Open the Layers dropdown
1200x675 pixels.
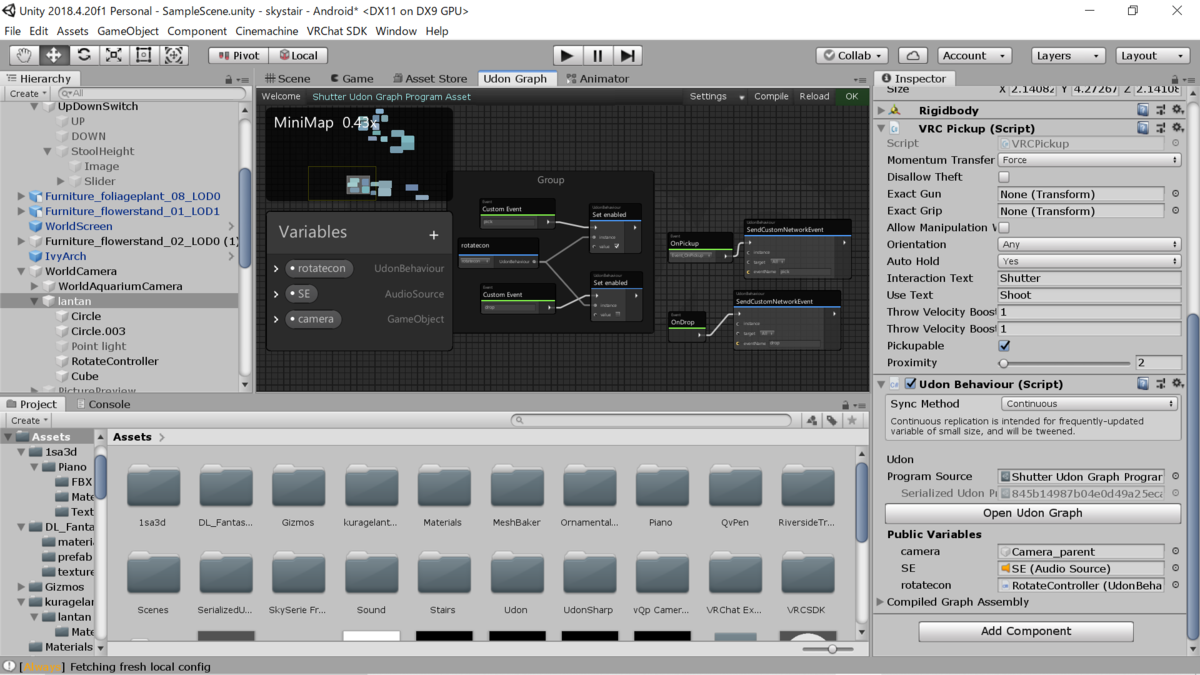(1069, 56)
